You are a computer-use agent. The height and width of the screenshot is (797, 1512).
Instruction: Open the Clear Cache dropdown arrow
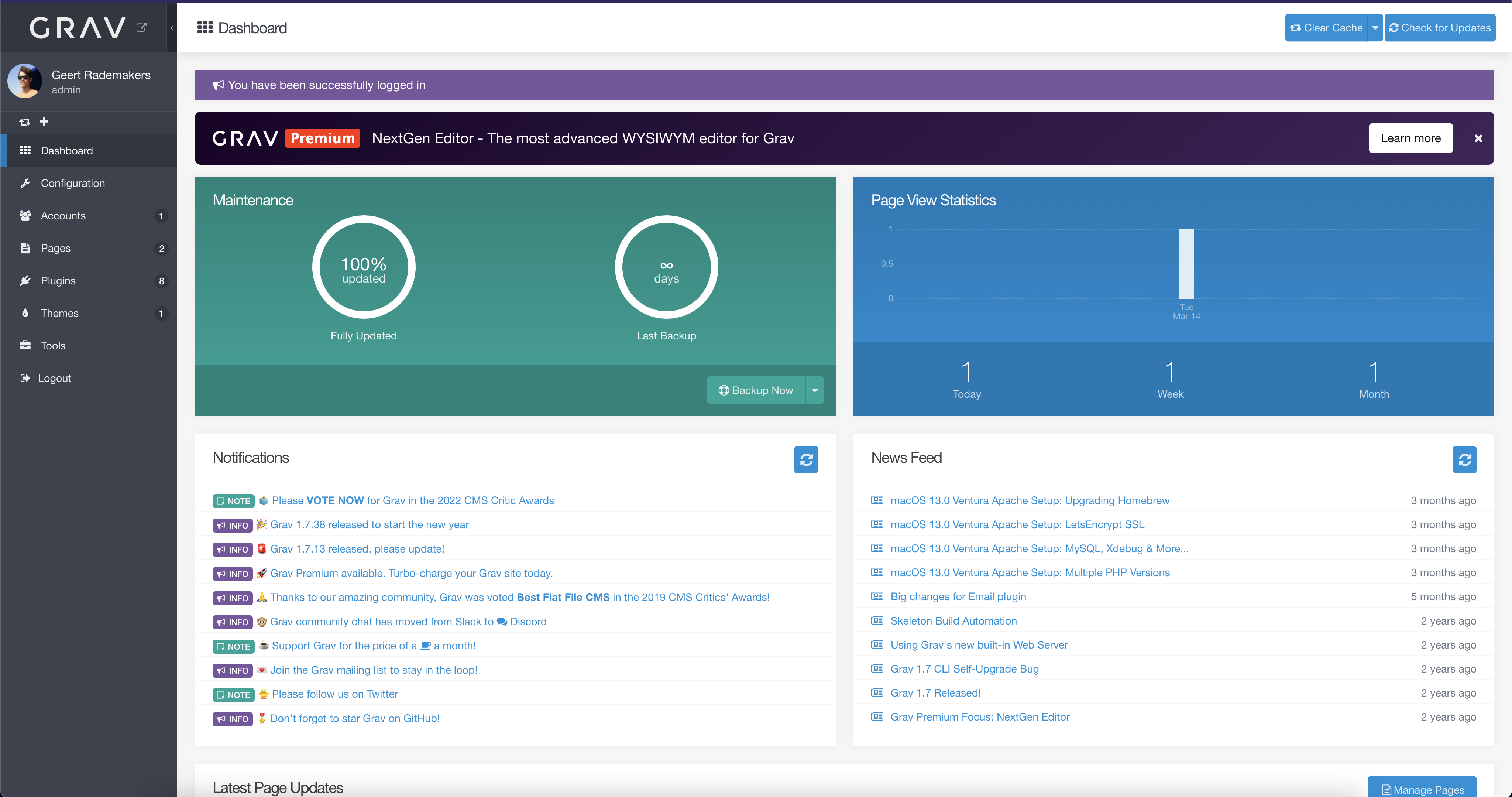coord(1375,28)
